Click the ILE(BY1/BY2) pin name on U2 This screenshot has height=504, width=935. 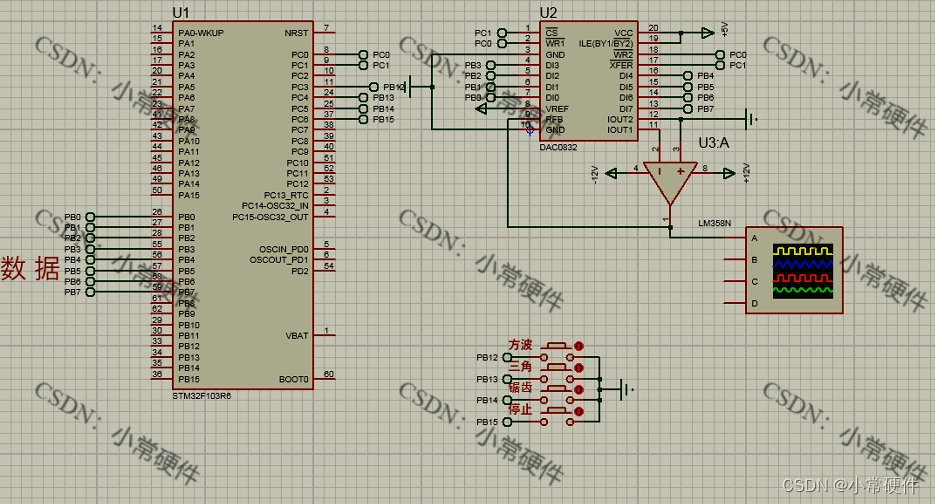[606, 44]
